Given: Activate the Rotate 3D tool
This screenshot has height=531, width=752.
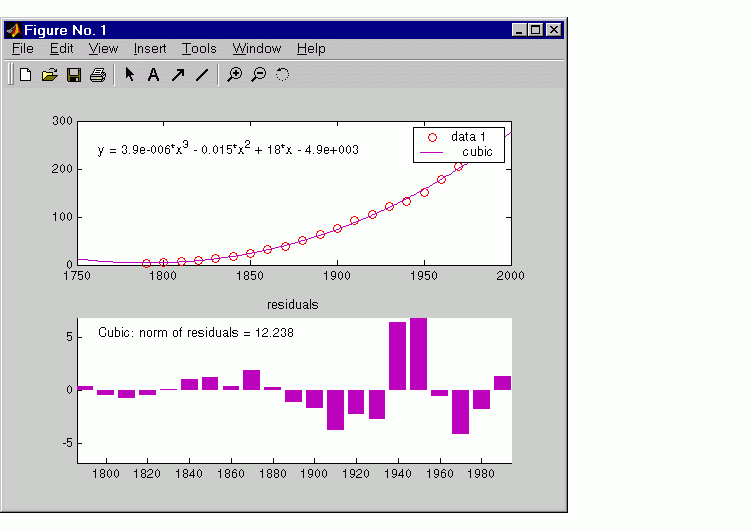Looking at the screenshot, I should click(282, 74).
